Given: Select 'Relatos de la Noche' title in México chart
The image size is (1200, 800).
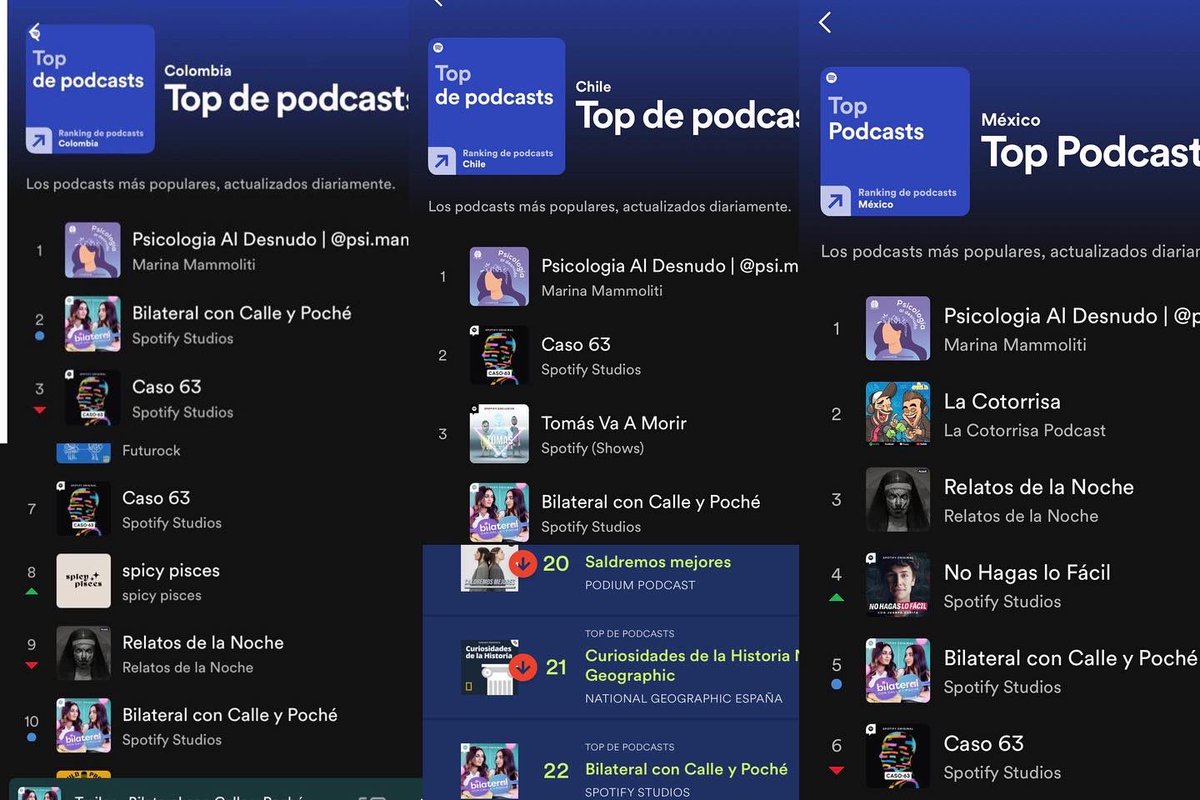Looking at the screenshot, I should click(1039, 487).
